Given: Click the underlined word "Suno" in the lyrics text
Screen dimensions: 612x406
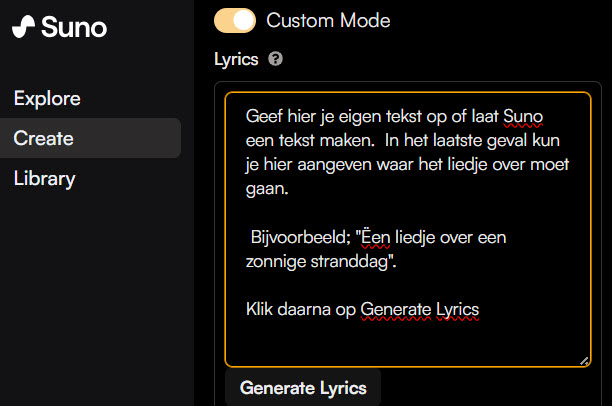Looking at the screenshot, I should [x=523, y=118].
